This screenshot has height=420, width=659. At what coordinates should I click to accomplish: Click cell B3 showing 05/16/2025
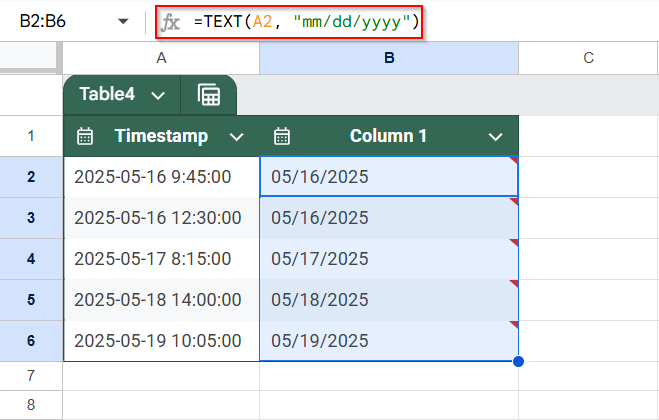[389, 218]
